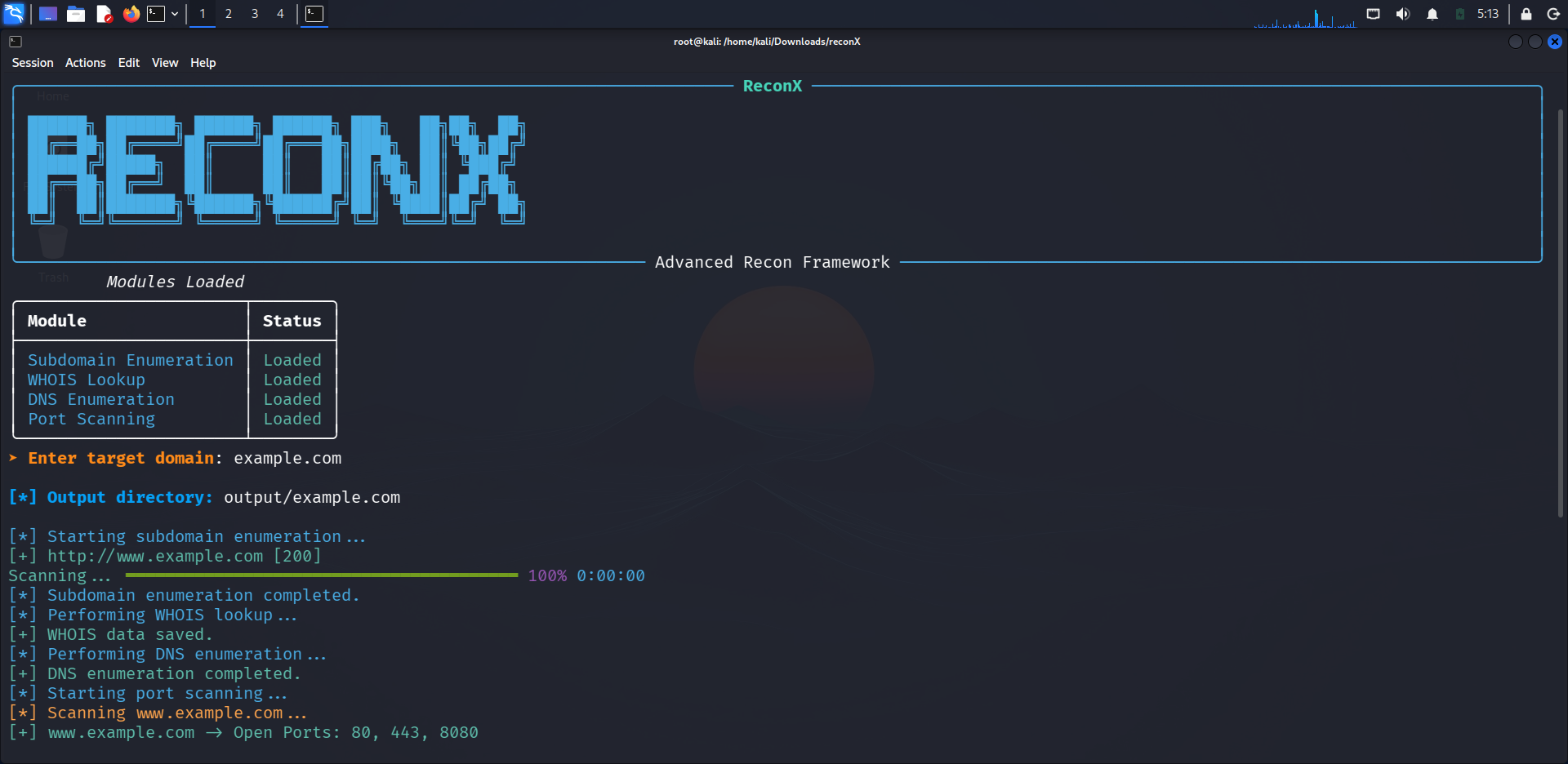
Task: Open the Actions menu
Action: point(86,63)
